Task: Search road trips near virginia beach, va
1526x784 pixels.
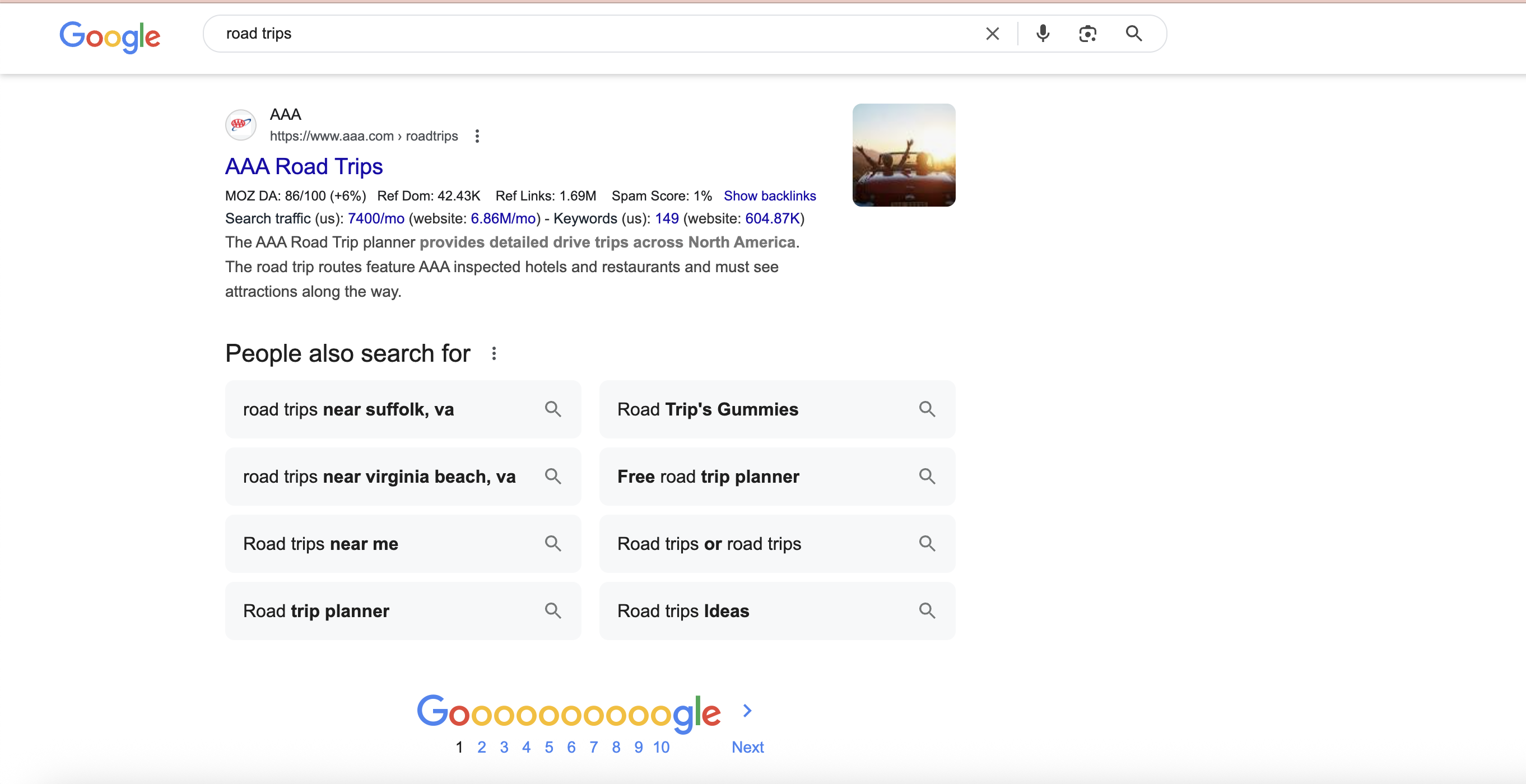Action: [403, 477]
